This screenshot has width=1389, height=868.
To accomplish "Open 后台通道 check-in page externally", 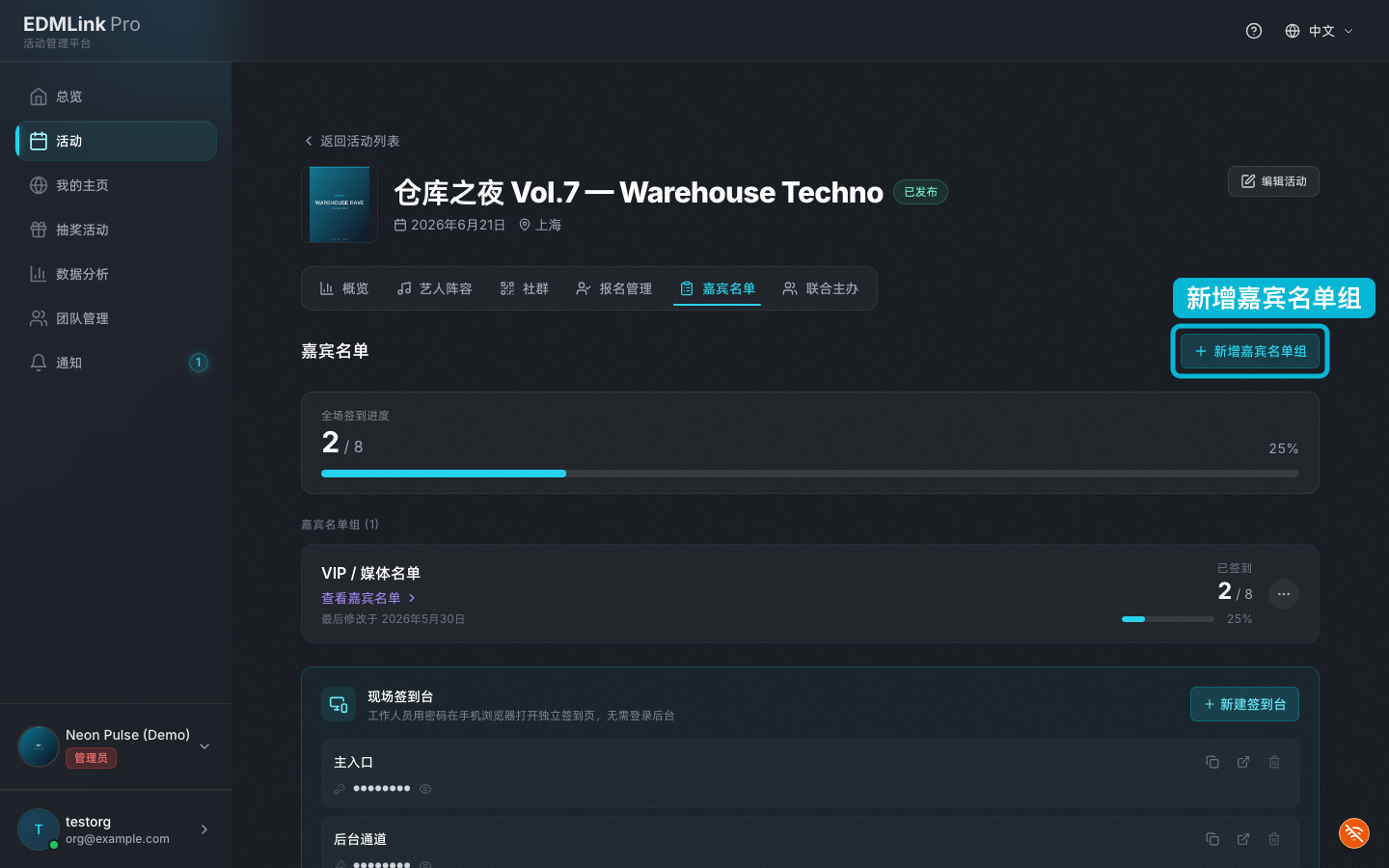I will pos(1243,839).
